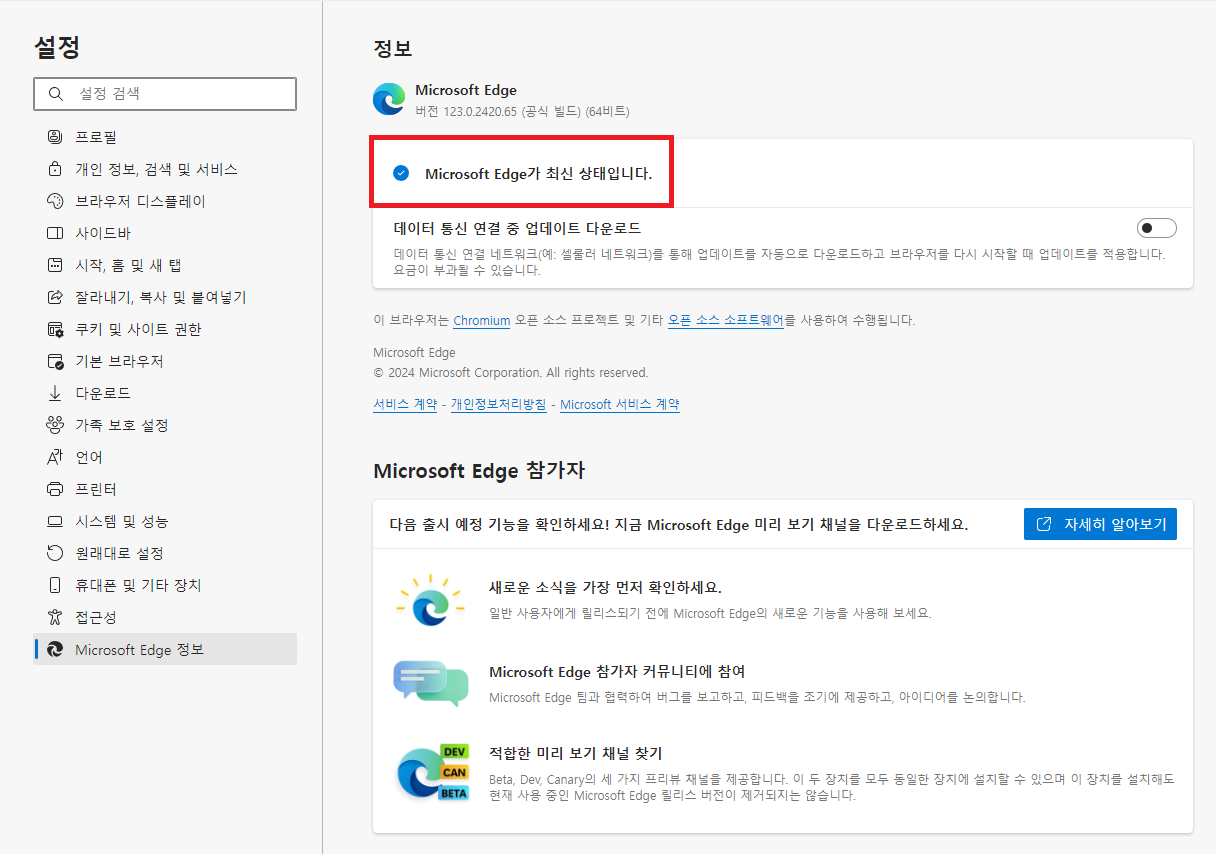
Task: Open the 서비스 계약 link
Action: pos(405,405)
